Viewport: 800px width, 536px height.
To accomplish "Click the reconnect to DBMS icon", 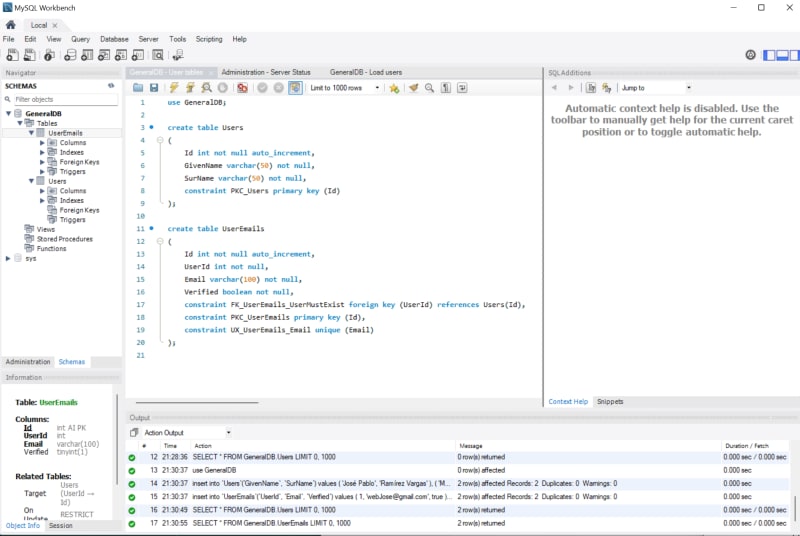I will click(178, 55).
